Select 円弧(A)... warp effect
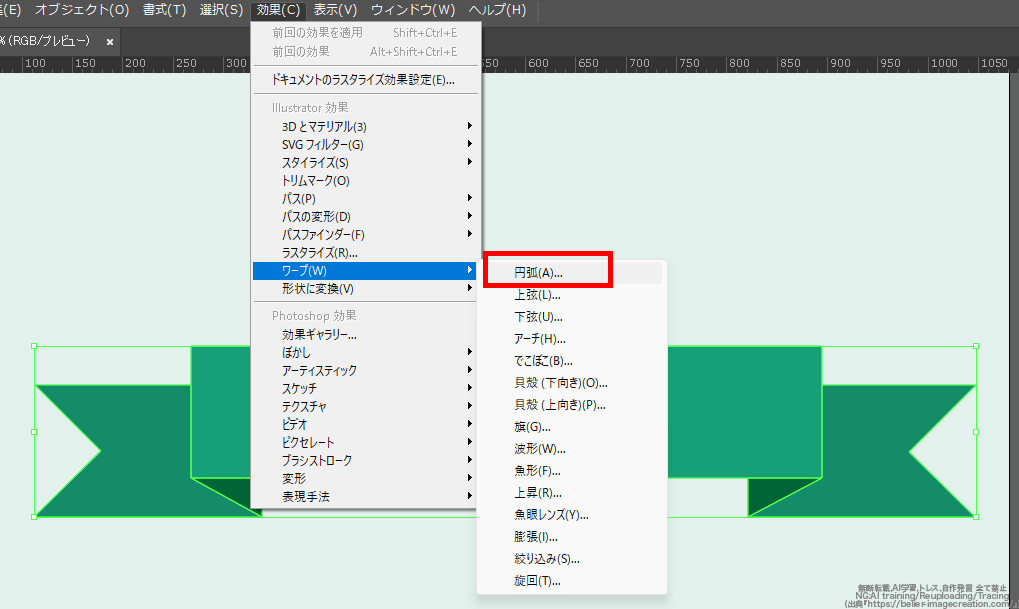This screenshot has height=609, width=1019. point(539,273)
